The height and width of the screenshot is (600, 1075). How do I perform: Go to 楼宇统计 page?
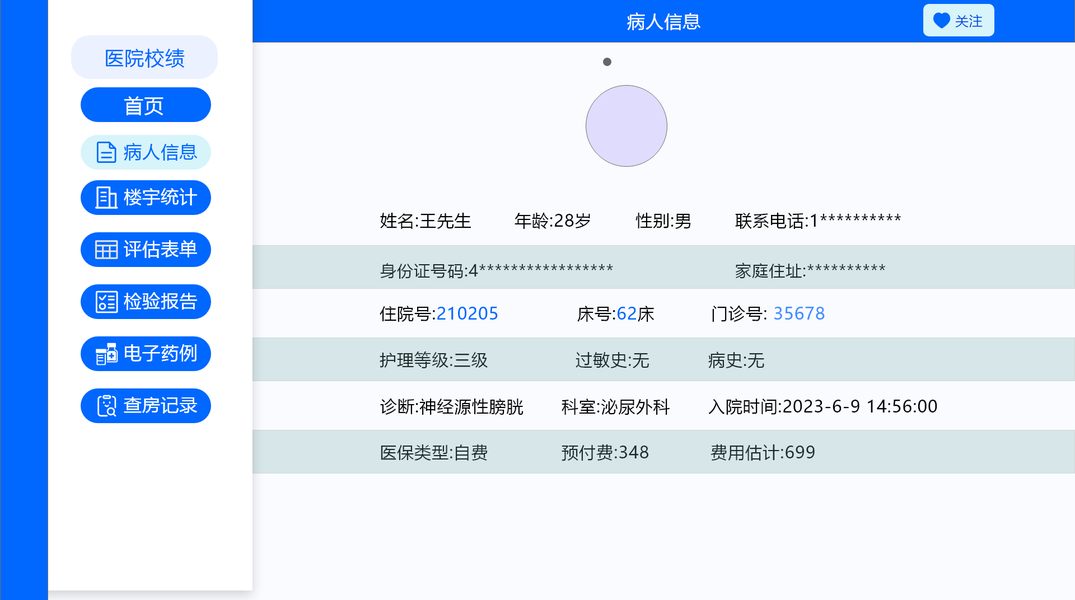(x=145, y=197)
